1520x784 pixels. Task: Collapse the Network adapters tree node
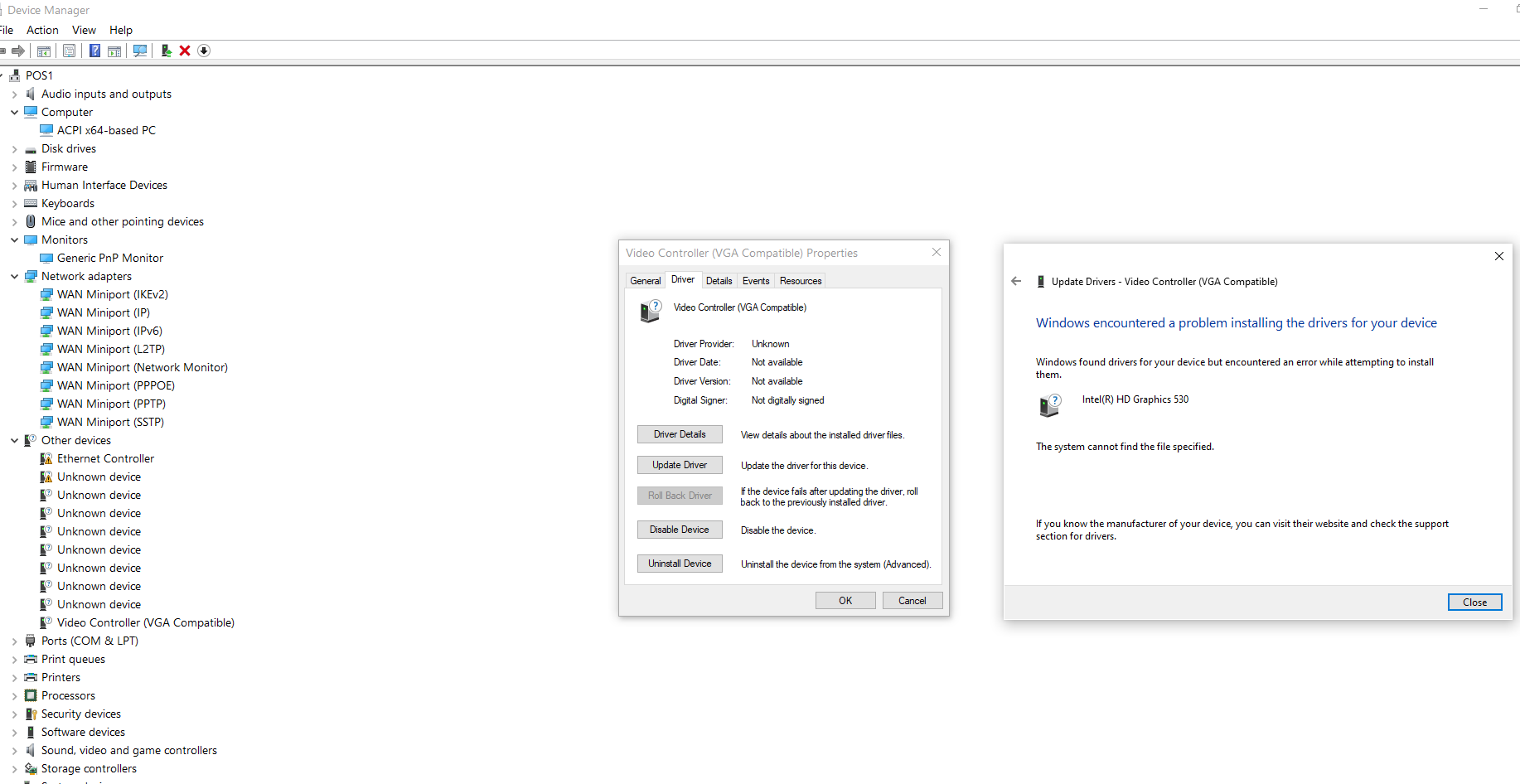pos(14,277)
